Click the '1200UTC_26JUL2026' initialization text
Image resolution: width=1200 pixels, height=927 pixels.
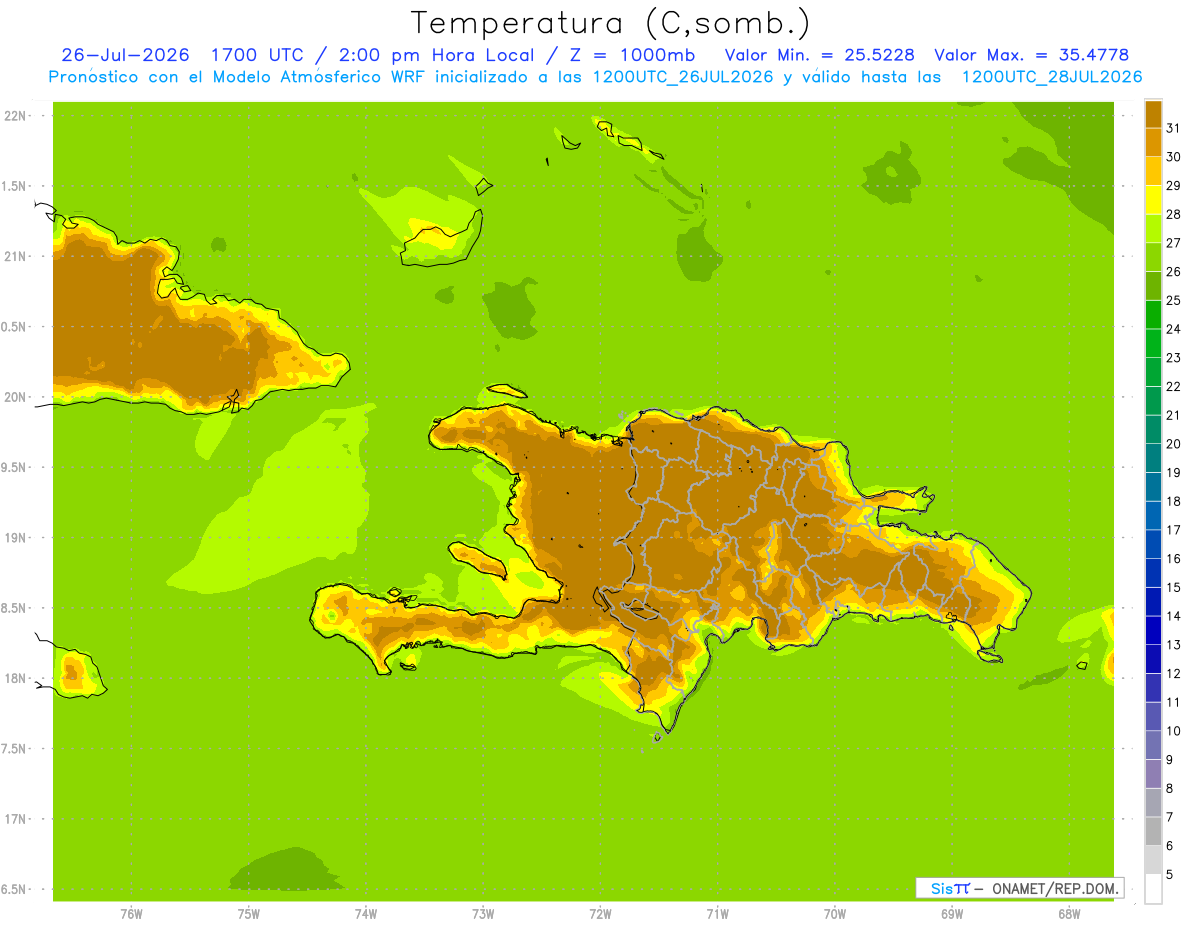click(x=682, y=77)
